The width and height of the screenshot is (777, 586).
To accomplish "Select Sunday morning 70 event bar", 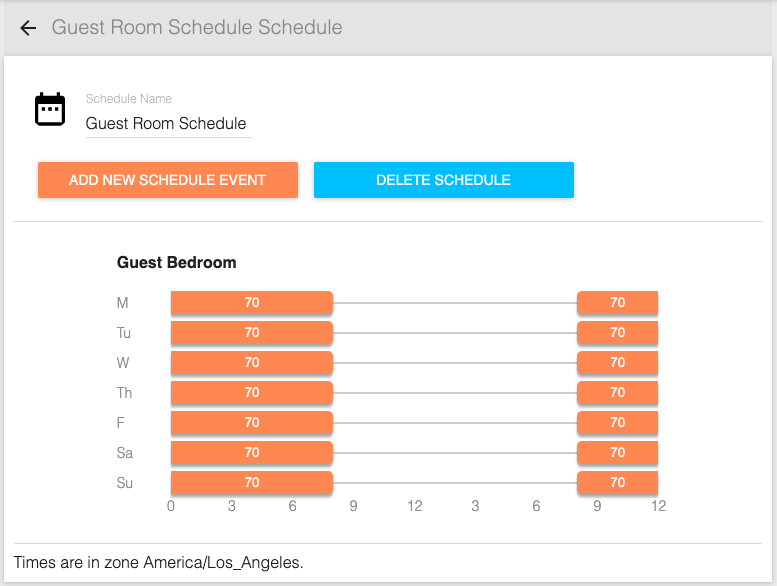I will [x=252, y=482].
